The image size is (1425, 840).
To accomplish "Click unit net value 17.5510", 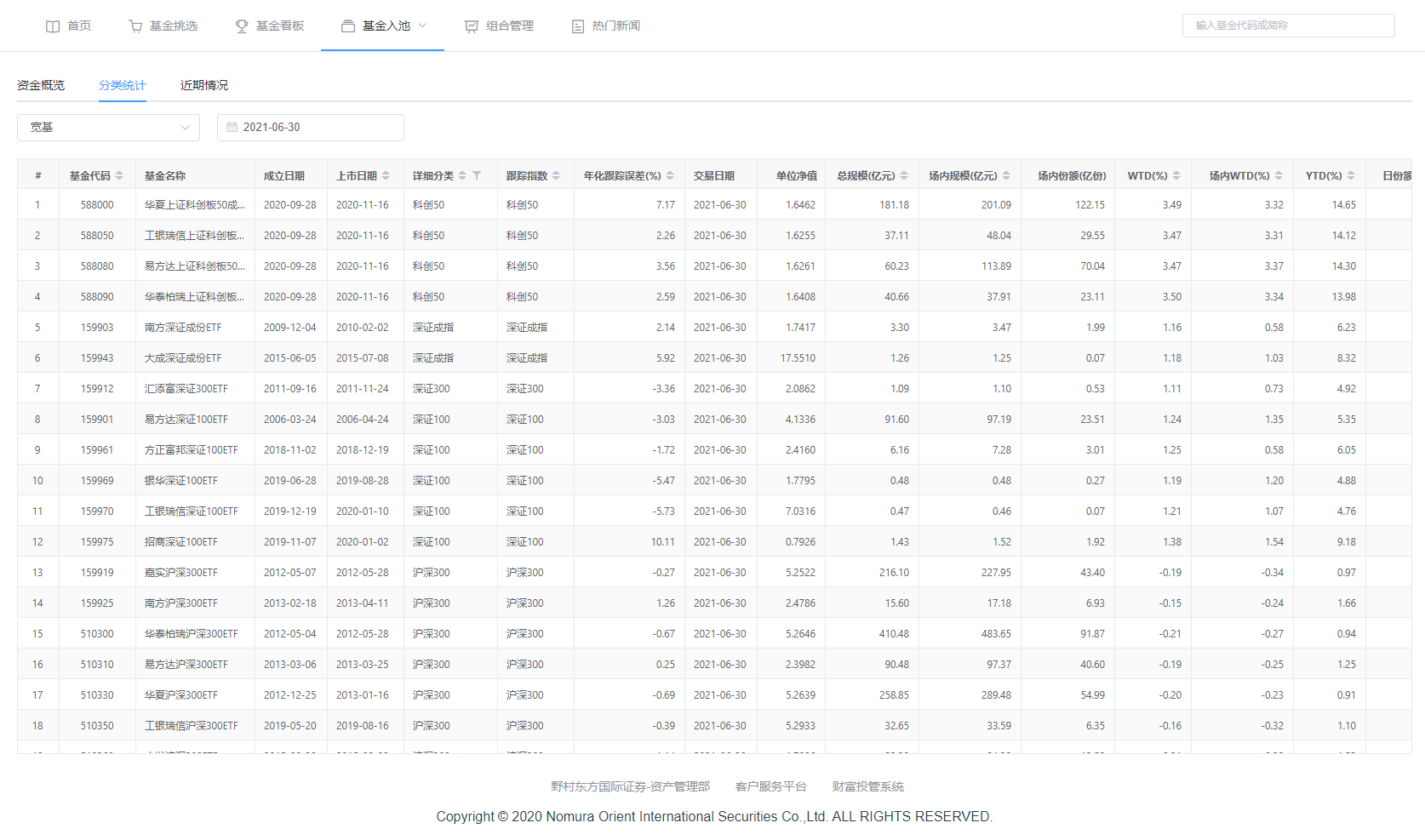I will pos(798,358).
